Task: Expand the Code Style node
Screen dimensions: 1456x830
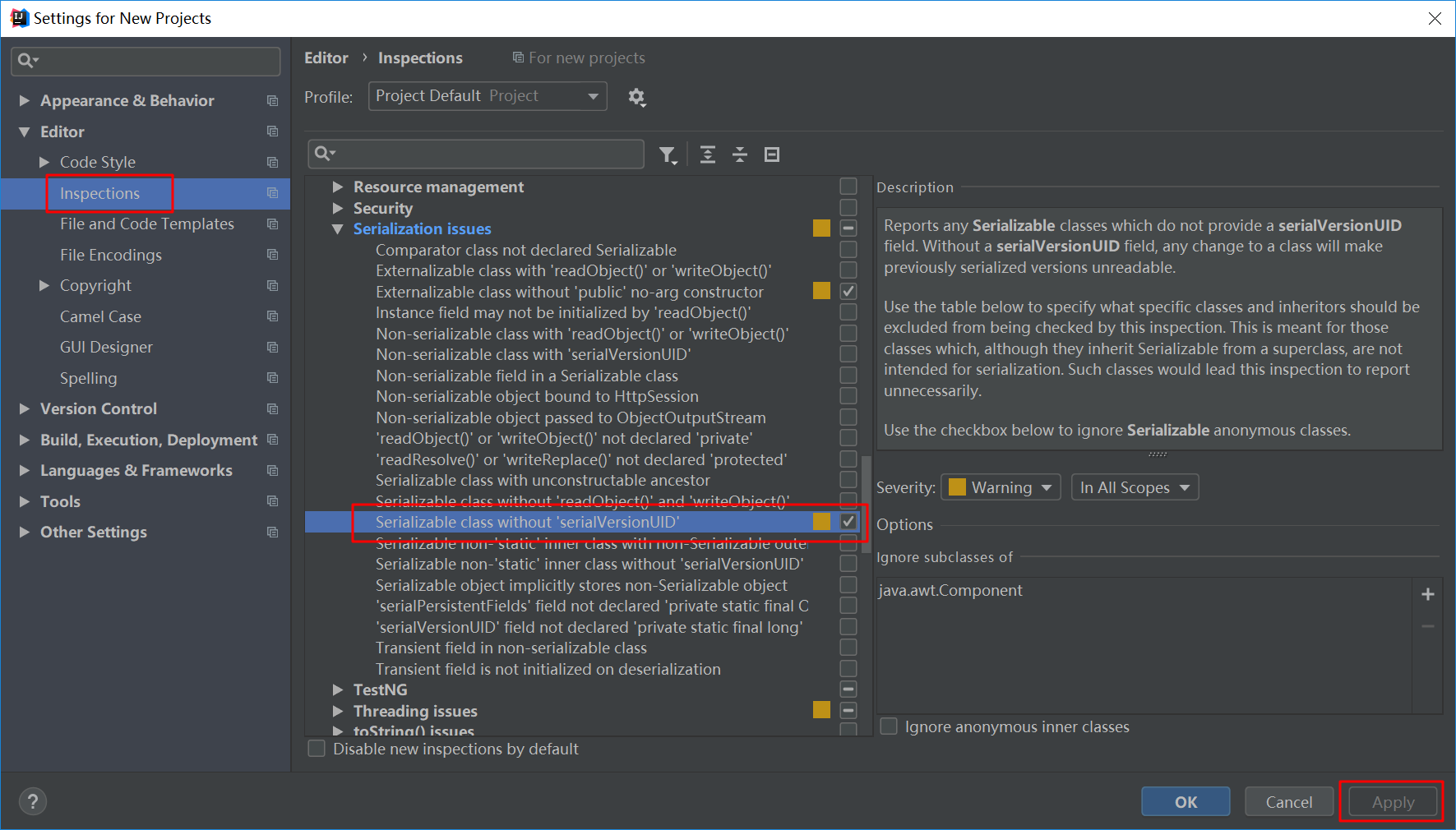Action: pos(44,162)
